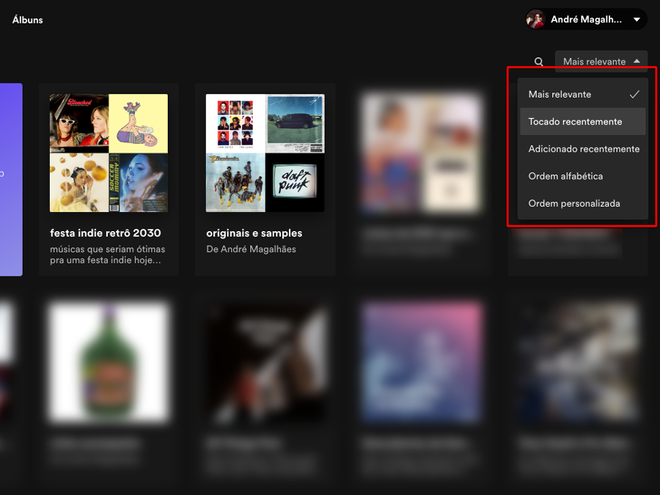Open the André Magalh... account menu
Screen dimensions: 660x495
[586, 19]
